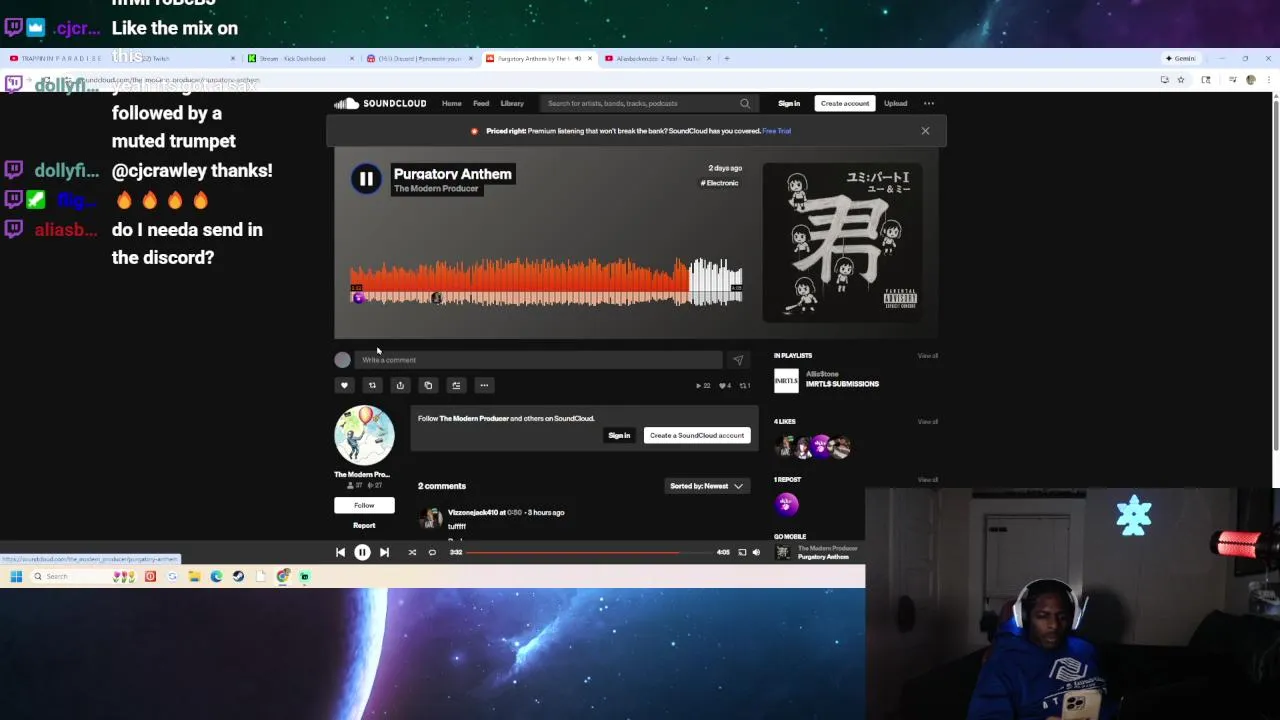Open the IMRTLS SUBMISSIONS playlist

click(842, 384)
